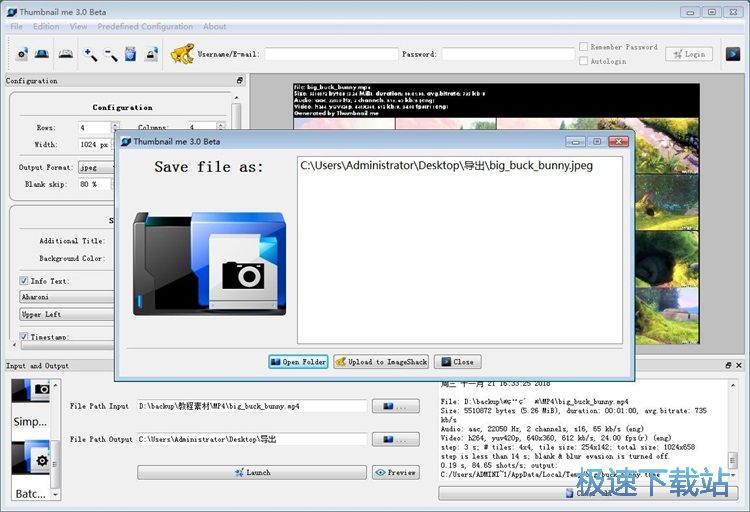Close the Input and Output panel
Viewport: 750px width, 512px height.
pyautogui.click(x=739, y=365)
